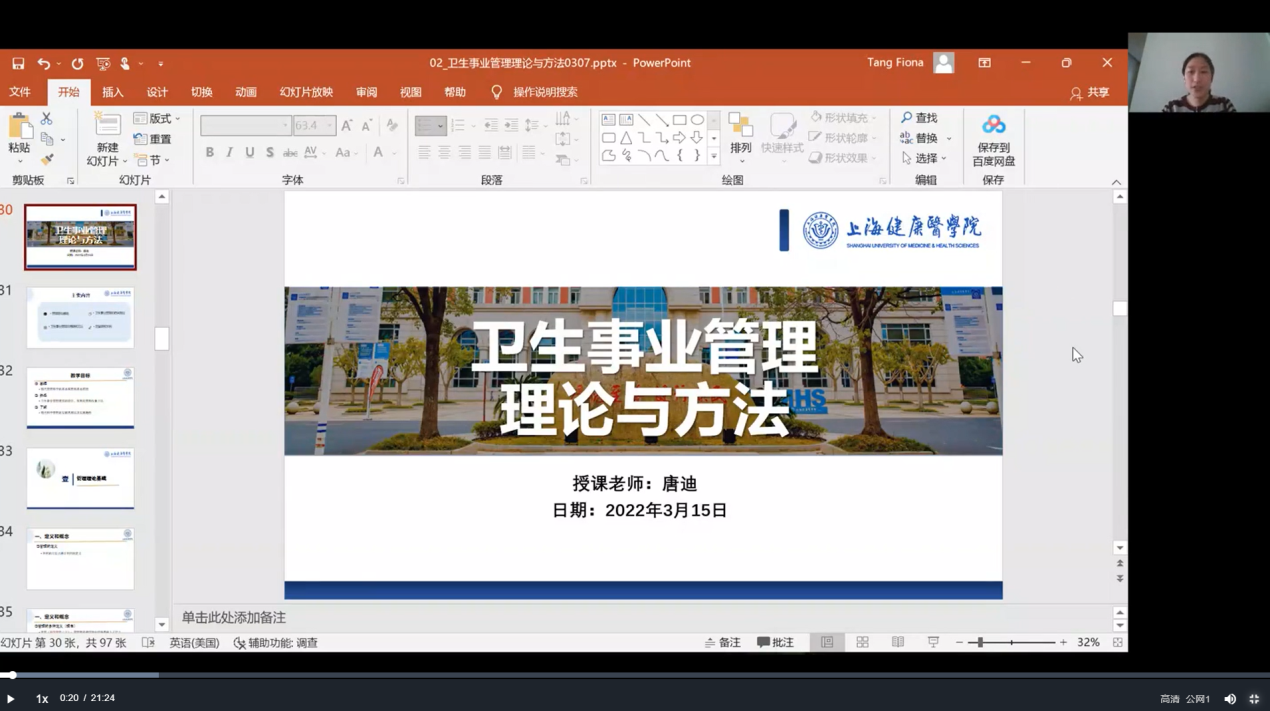Click the Paste clipboard icon
This screenshot has width=1270, height=711.
click(x=19, y=127)
